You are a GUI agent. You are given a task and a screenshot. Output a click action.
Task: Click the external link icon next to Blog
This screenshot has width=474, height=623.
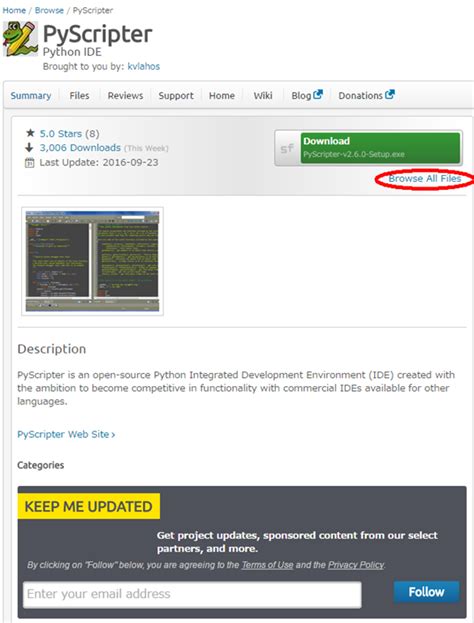point(318,95)
